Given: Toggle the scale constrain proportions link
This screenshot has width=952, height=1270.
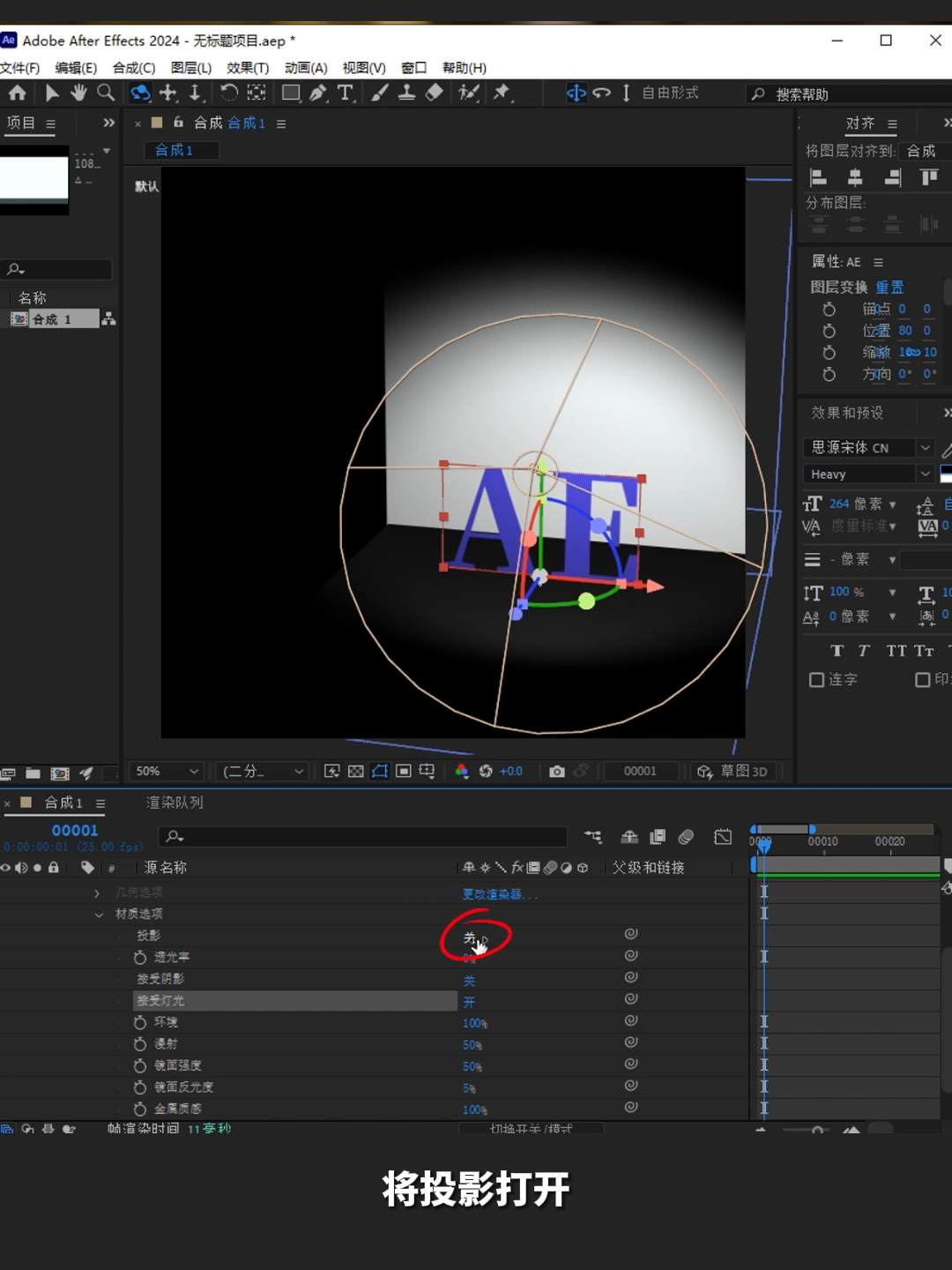Looking at the screenshot, I should (911, 352).
